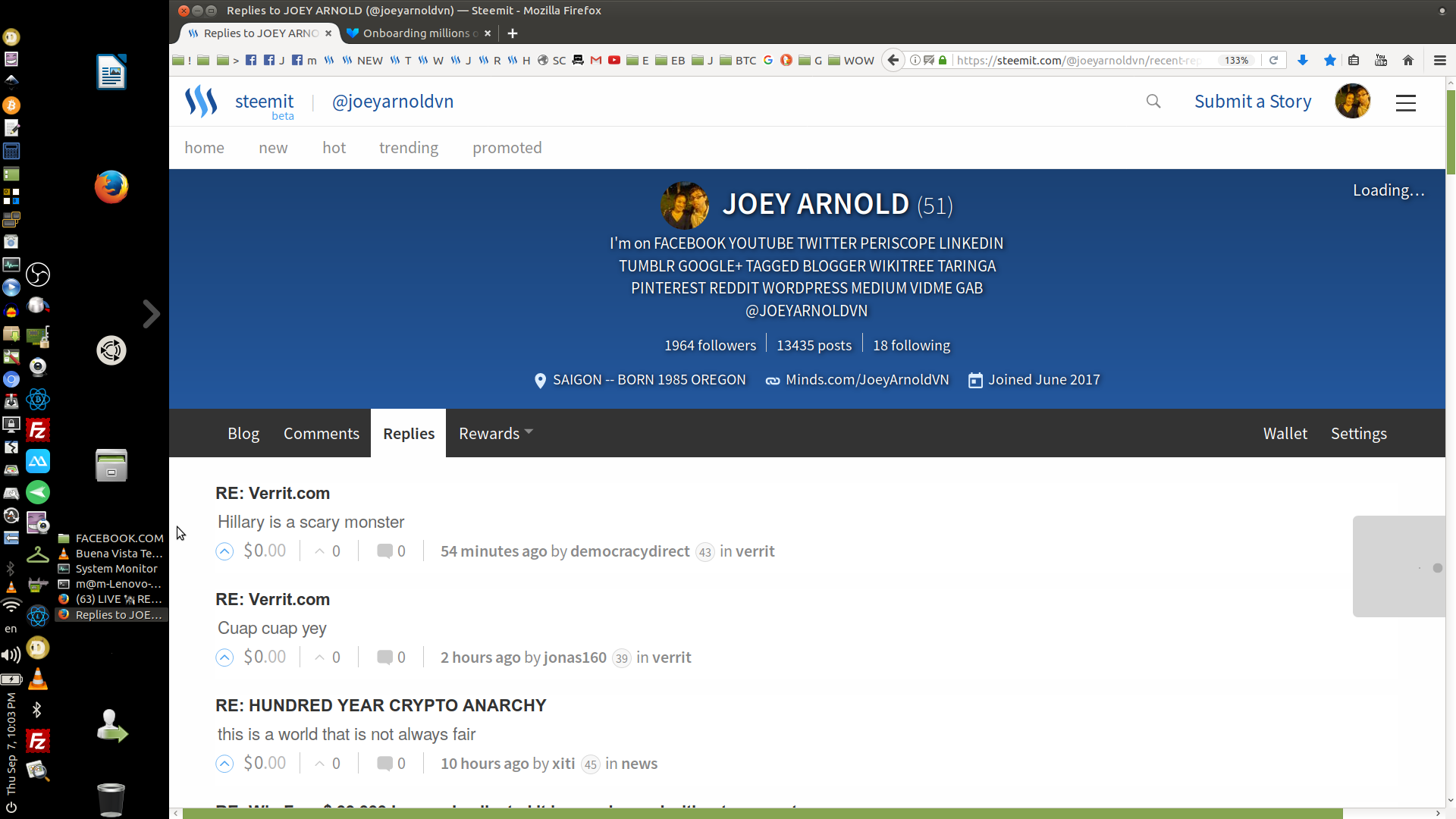This screenshot has height=819, width=1456.
Task: Click the steemit logo icon
Action: click(201, 102)
